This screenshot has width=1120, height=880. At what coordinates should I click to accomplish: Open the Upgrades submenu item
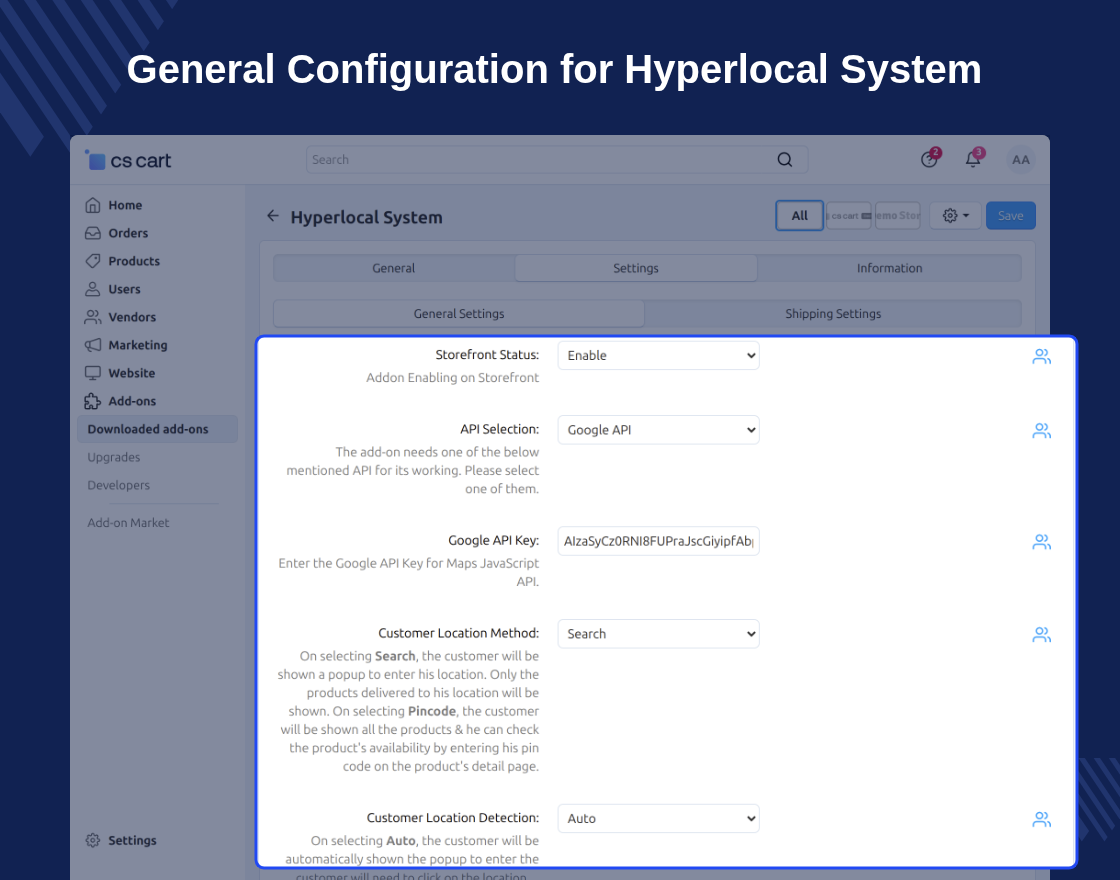pos(114,457)
